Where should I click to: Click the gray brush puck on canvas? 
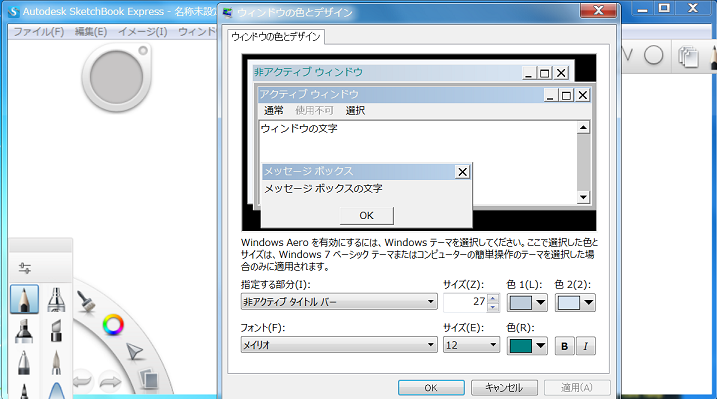point(117,77)
